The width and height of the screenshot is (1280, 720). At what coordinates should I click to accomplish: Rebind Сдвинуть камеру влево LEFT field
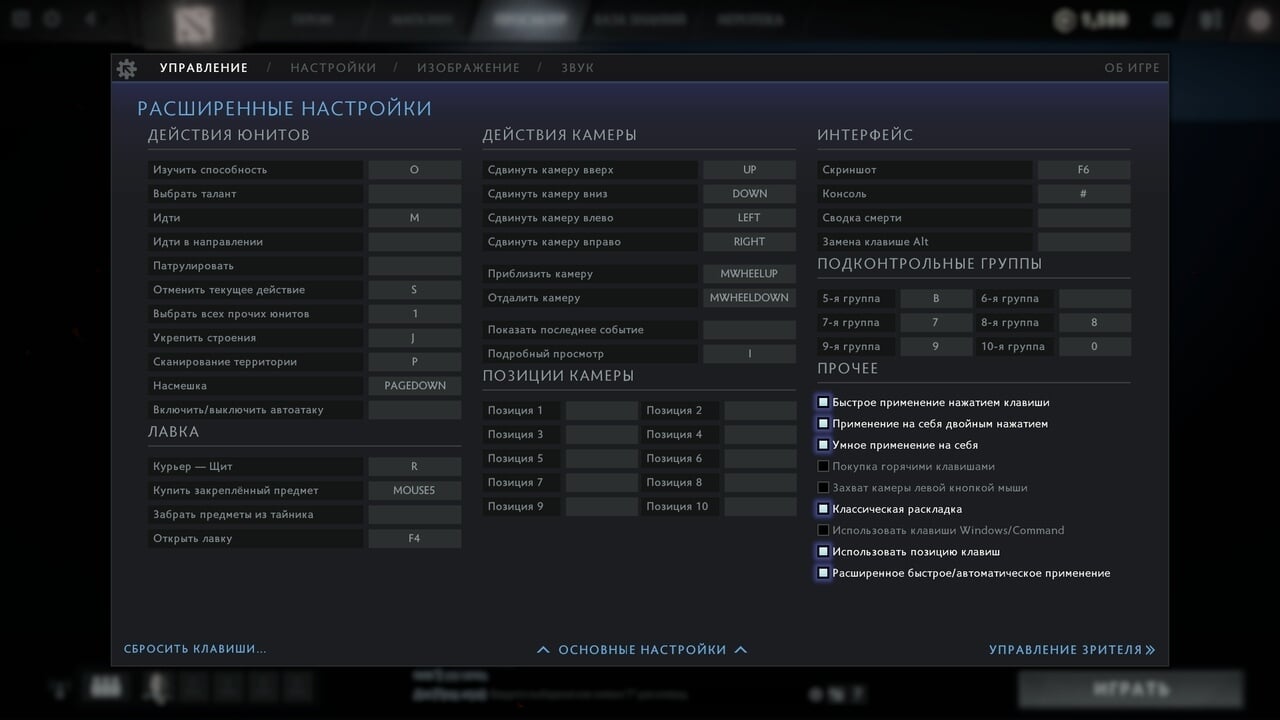[x=749, y=218]
